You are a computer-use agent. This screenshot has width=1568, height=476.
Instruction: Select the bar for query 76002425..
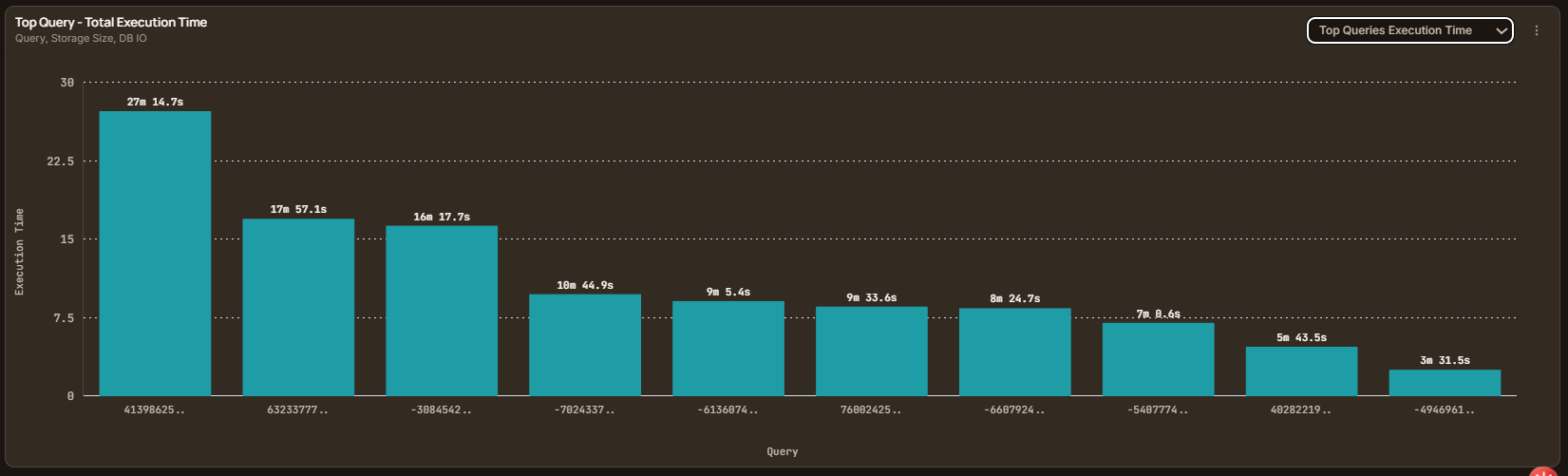(872, 351)
